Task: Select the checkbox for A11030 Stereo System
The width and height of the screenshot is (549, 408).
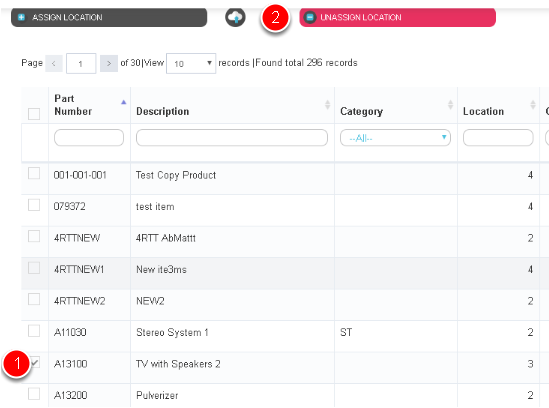Action: (34, 331)
